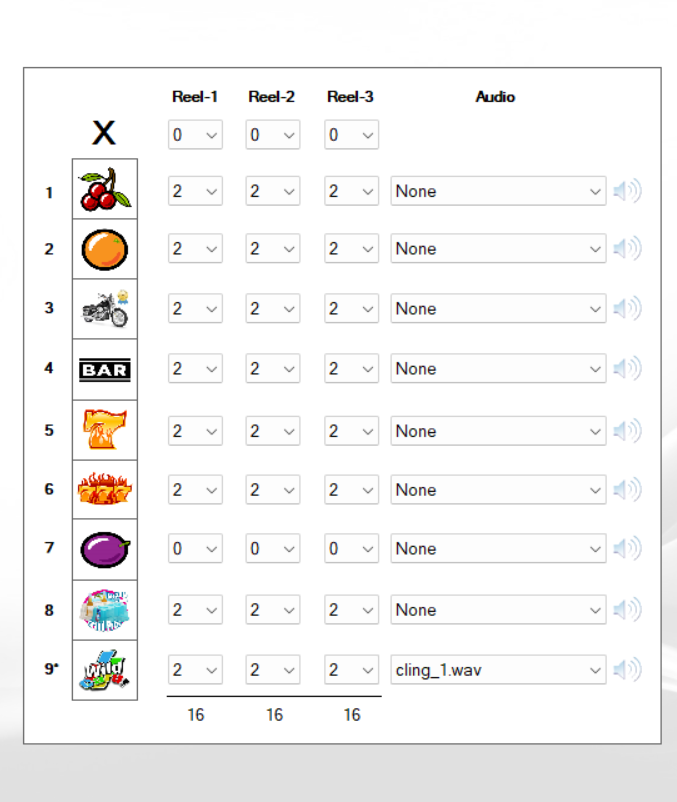Open Reel-1 dropdown for orange row
Viewport: 677px width, 802px height.
pyautogui.click(x=195, y=249)
